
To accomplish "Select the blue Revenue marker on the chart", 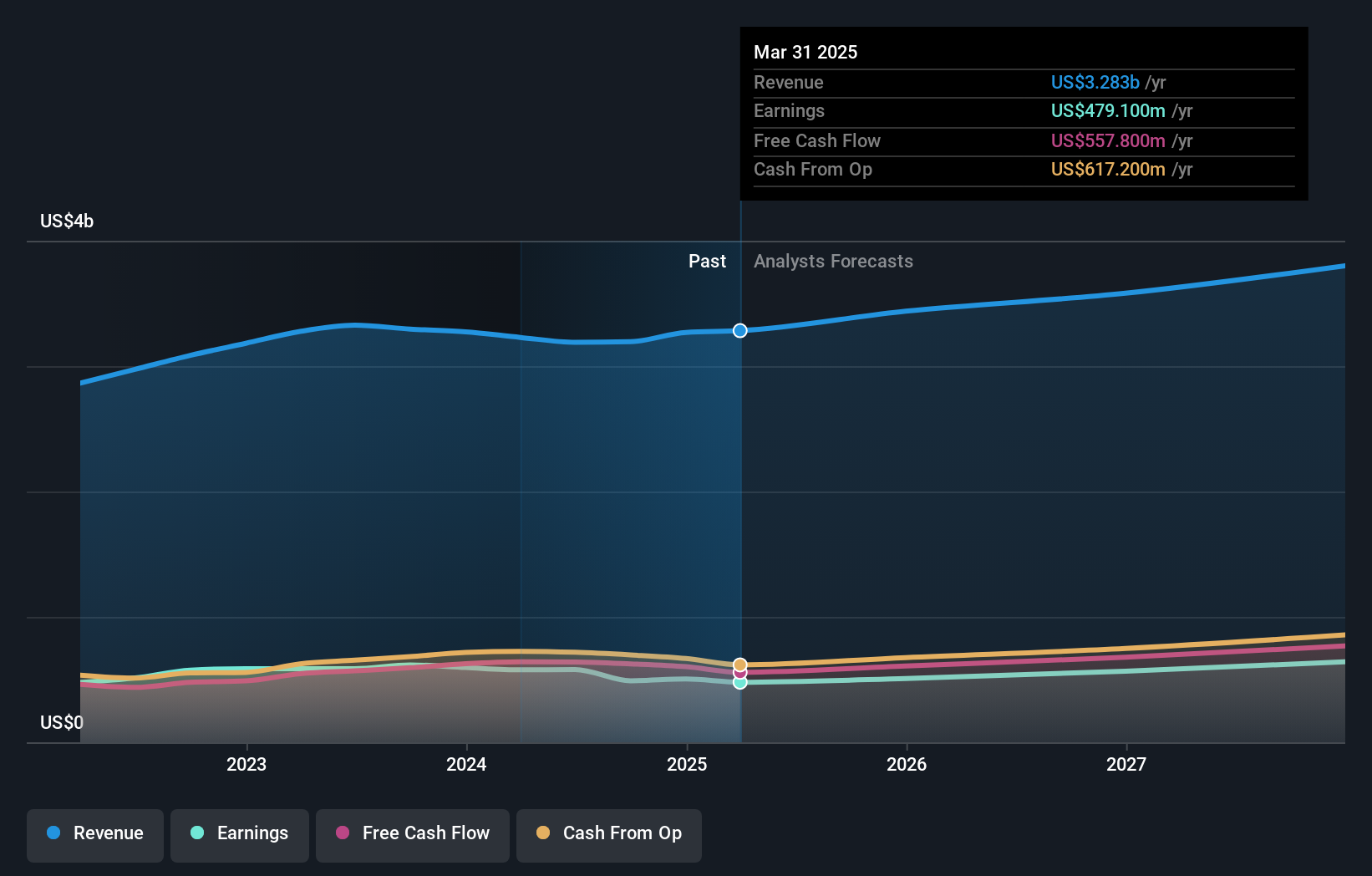I will coord(739,331).
